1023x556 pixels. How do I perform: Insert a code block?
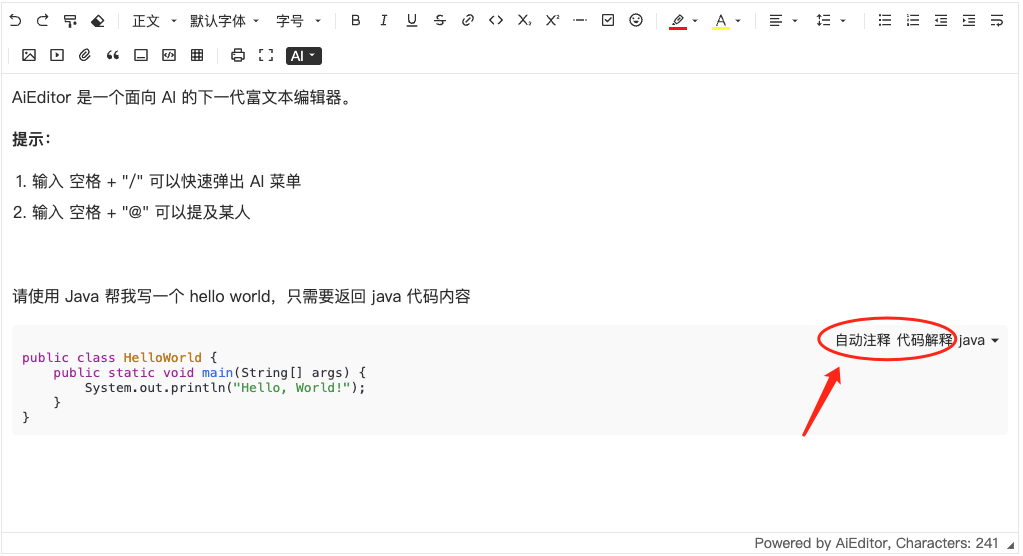click(x=169, y=55)
